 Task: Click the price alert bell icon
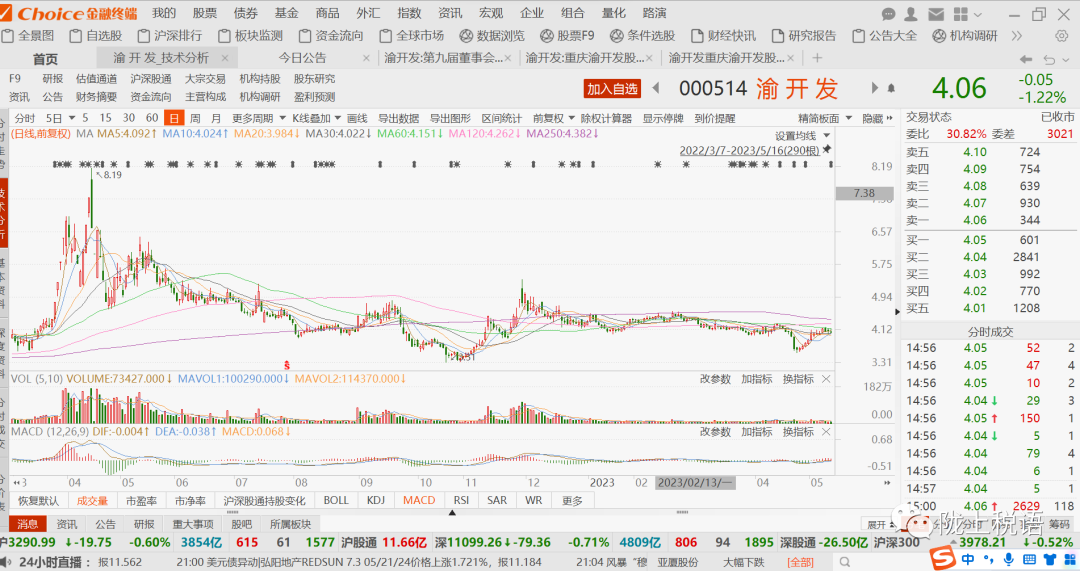pos(891,88)
